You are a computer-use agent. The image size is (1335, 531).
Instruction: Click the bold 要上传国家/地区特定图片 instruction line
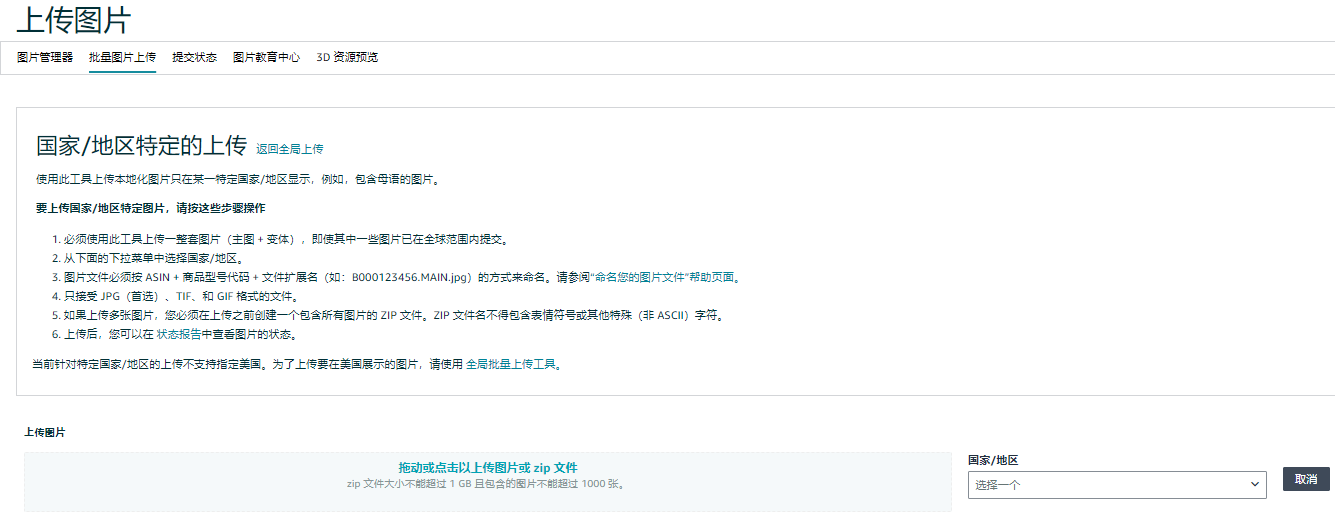150,209
